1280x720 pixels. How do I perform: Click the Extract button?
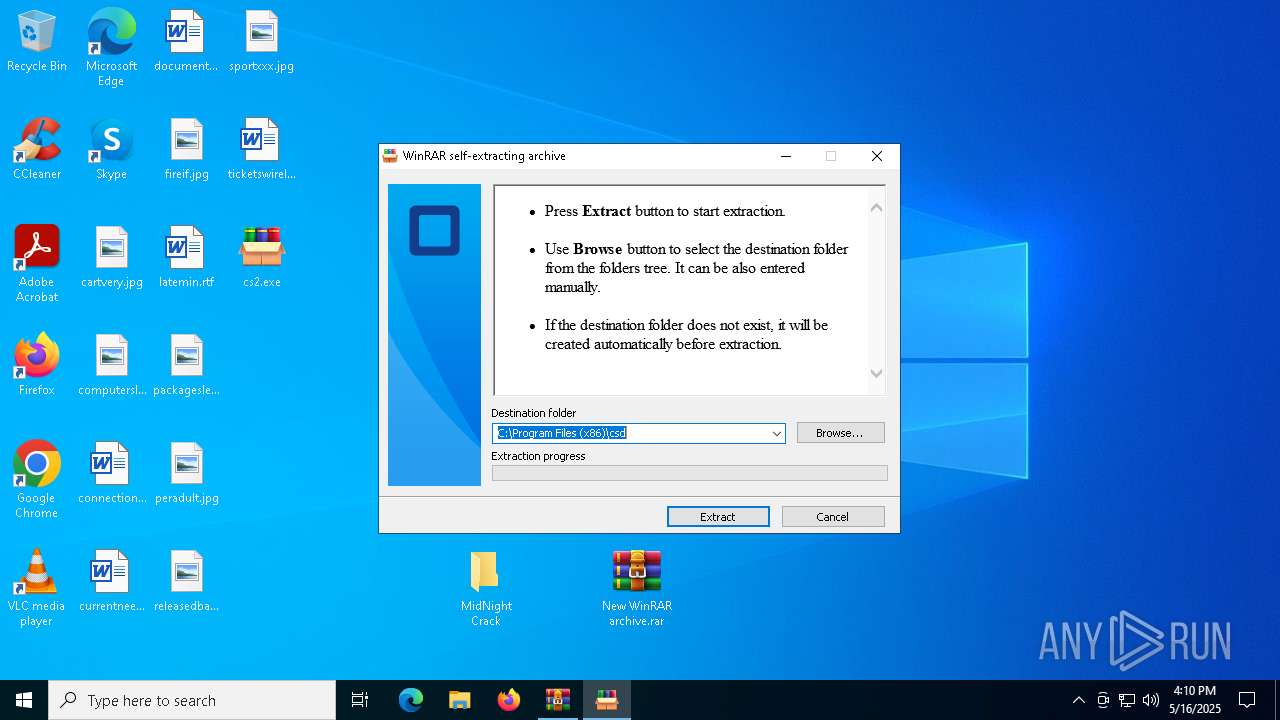[x=718, y=517]
